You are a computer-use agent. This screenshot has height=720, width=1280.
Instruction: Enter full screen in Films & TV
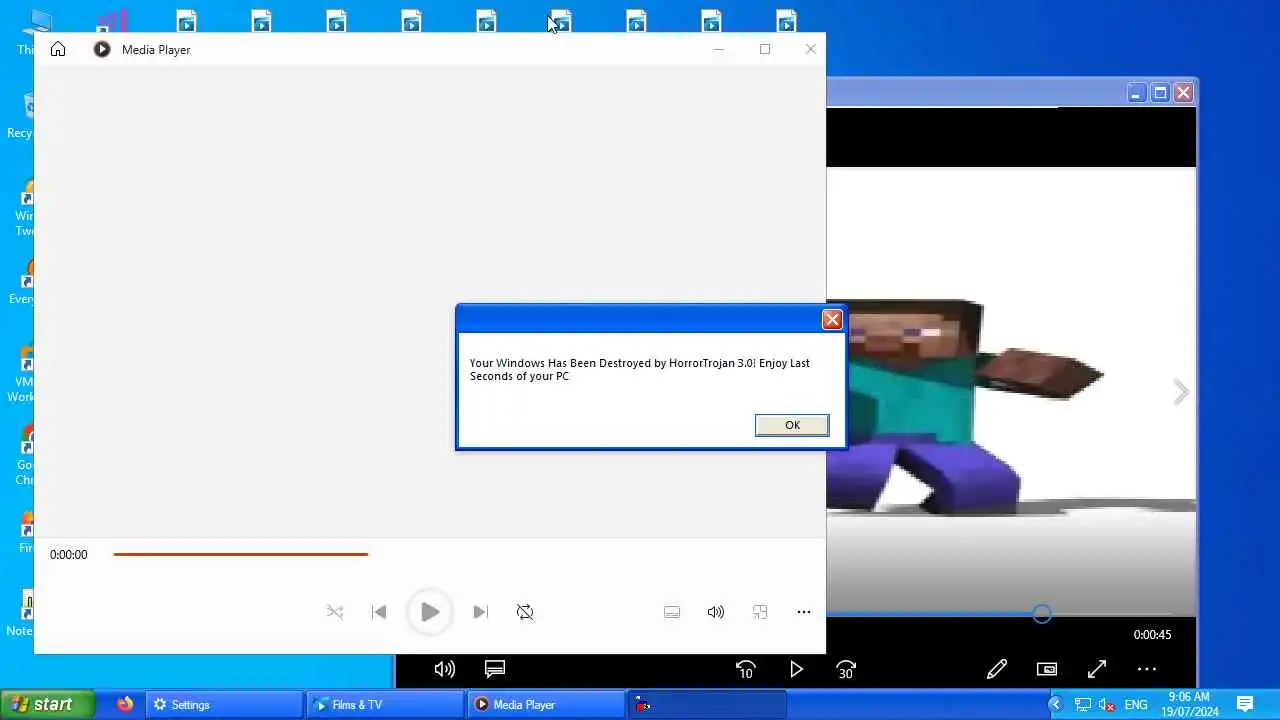point(1097,669)
